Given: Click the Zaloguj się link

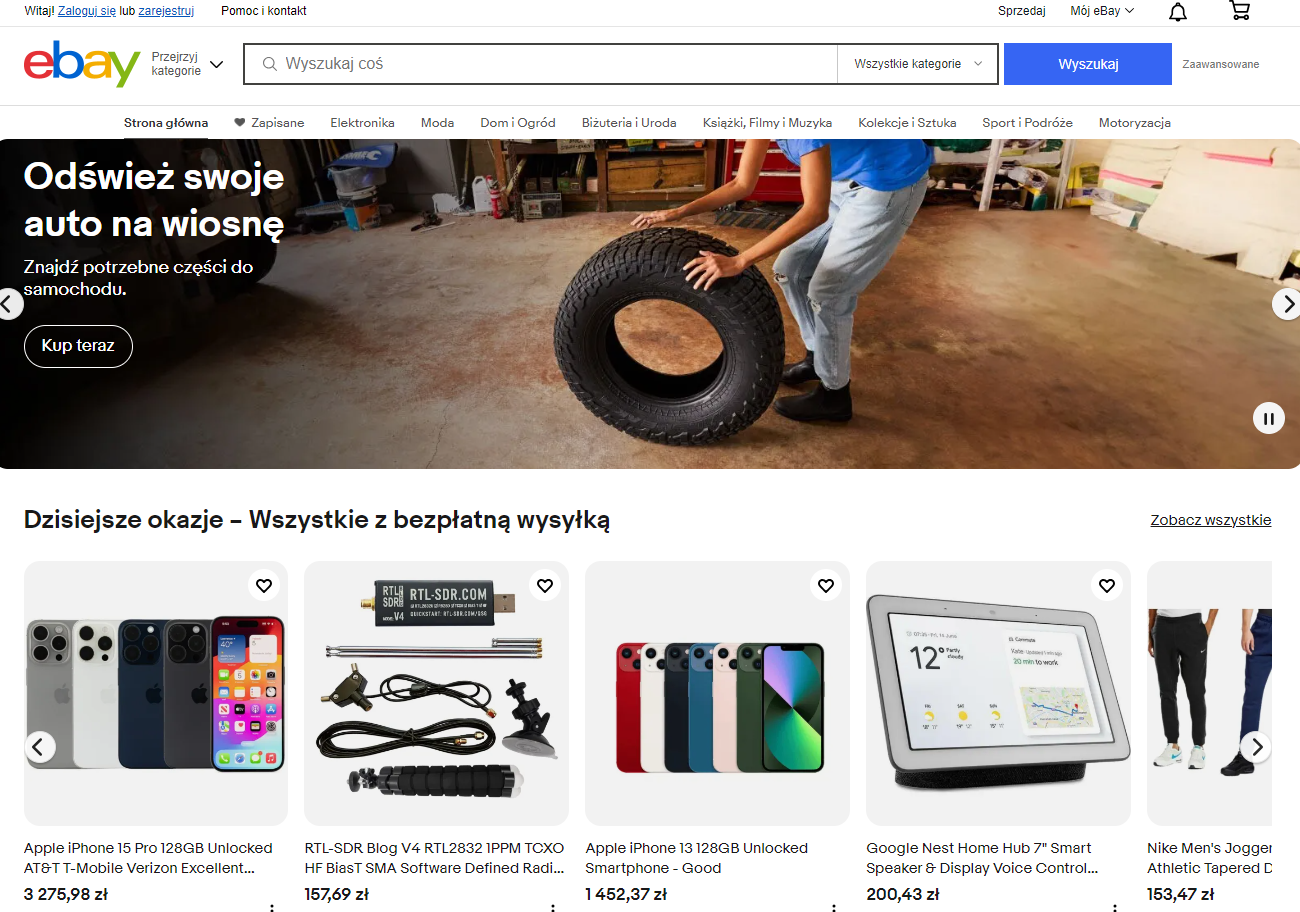Looking at the screenshot, I should pos(87,11).
